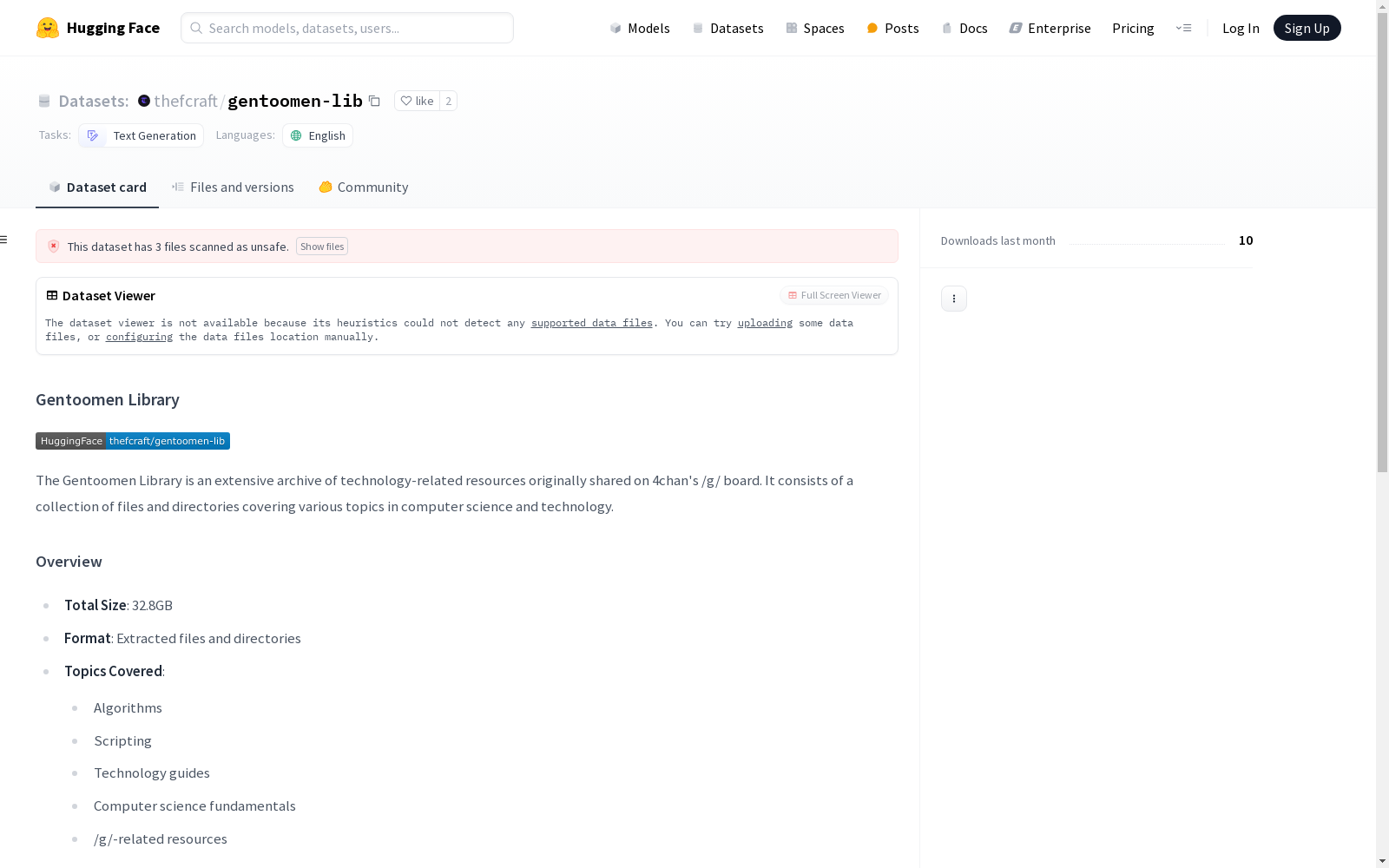Expand the additional navigation menu icon
This screenshot has height=868, width=1389.
[1183, 28]
